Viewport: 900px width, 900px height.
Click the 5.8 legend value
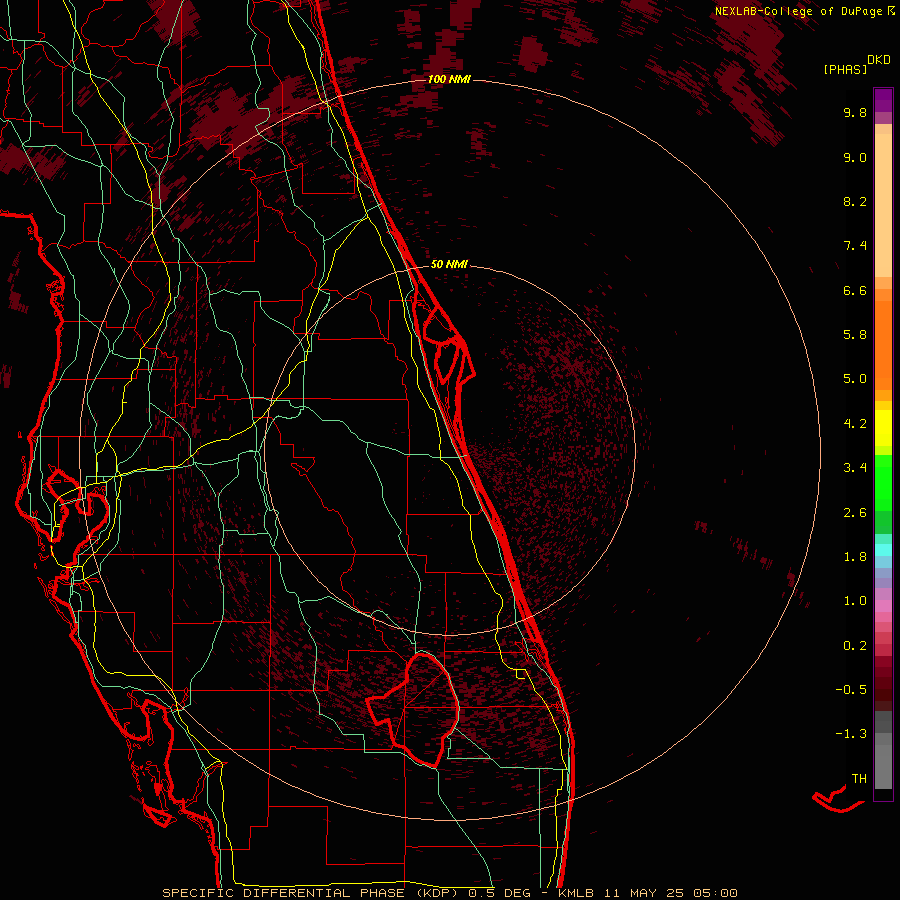click(x=855, y=335)
